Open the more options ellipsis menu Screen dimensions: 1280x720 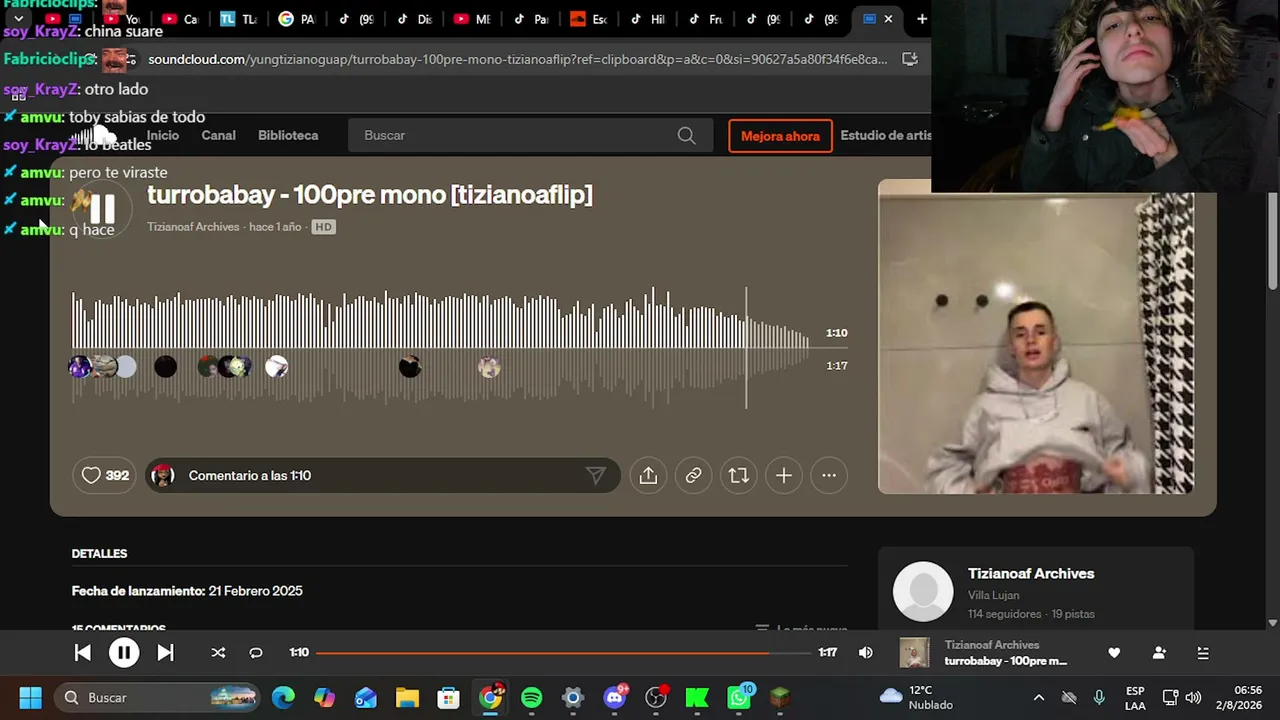coord(829,476)
